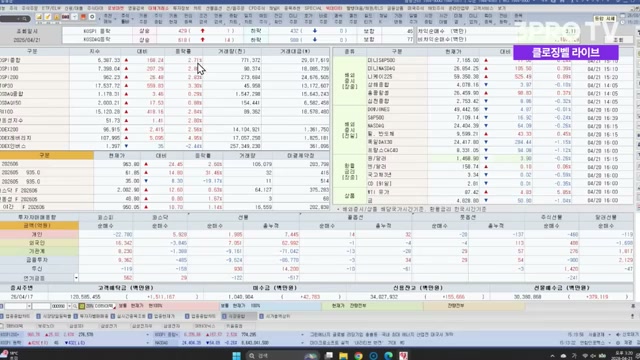Click the single up-arrow icon at right edge
The height and width of the screenshot is (360, 640).
(633, 316)
